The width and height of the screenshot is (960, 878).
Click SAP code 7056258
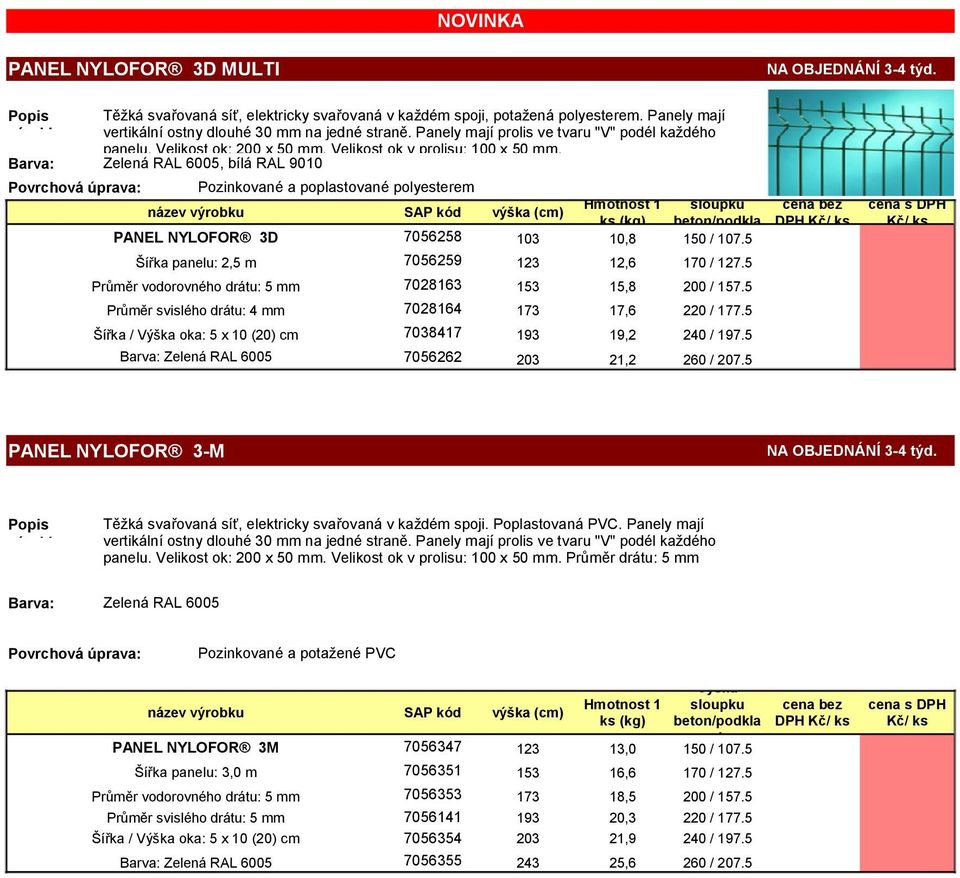432,237
